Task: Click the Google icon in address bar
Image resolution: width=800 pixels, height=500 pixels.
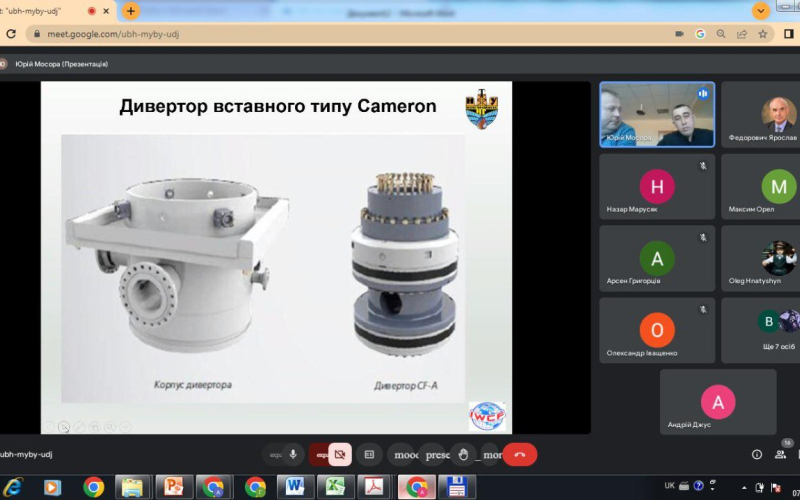Action: 700,34
